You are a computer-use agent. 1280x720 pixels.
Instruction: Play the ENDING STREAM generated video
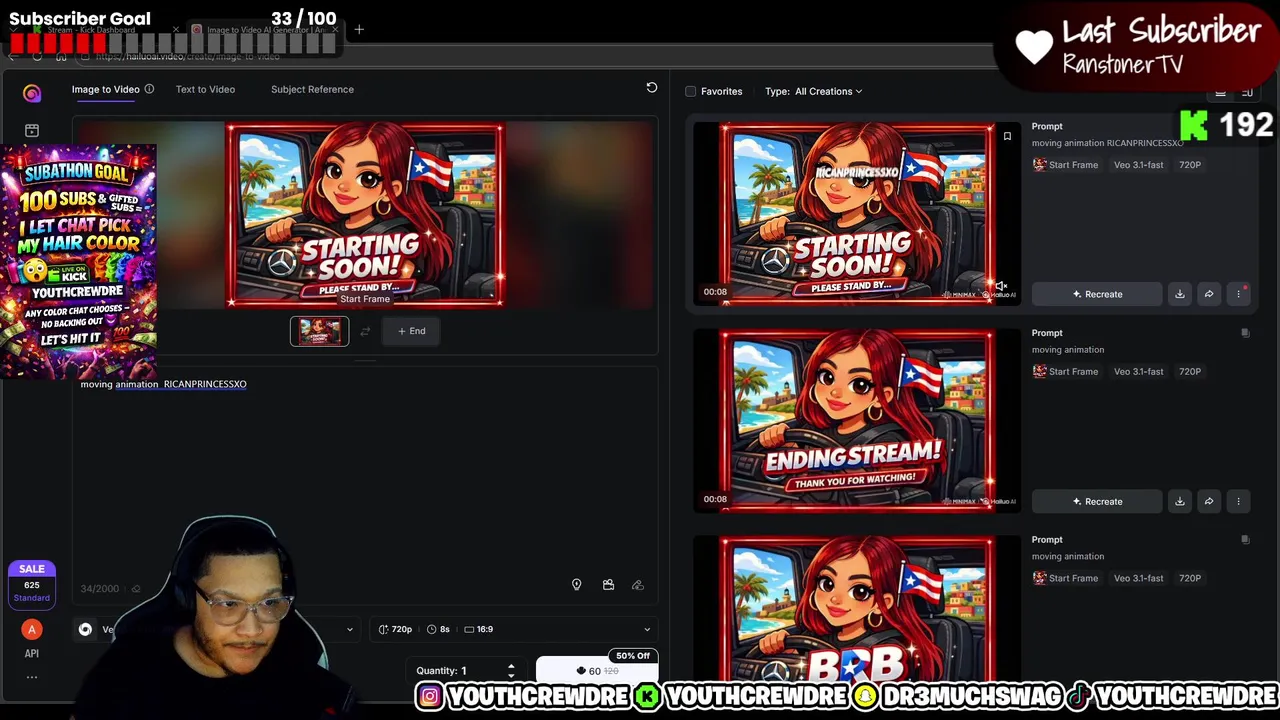pyautogui.click(x=857, y=419)
